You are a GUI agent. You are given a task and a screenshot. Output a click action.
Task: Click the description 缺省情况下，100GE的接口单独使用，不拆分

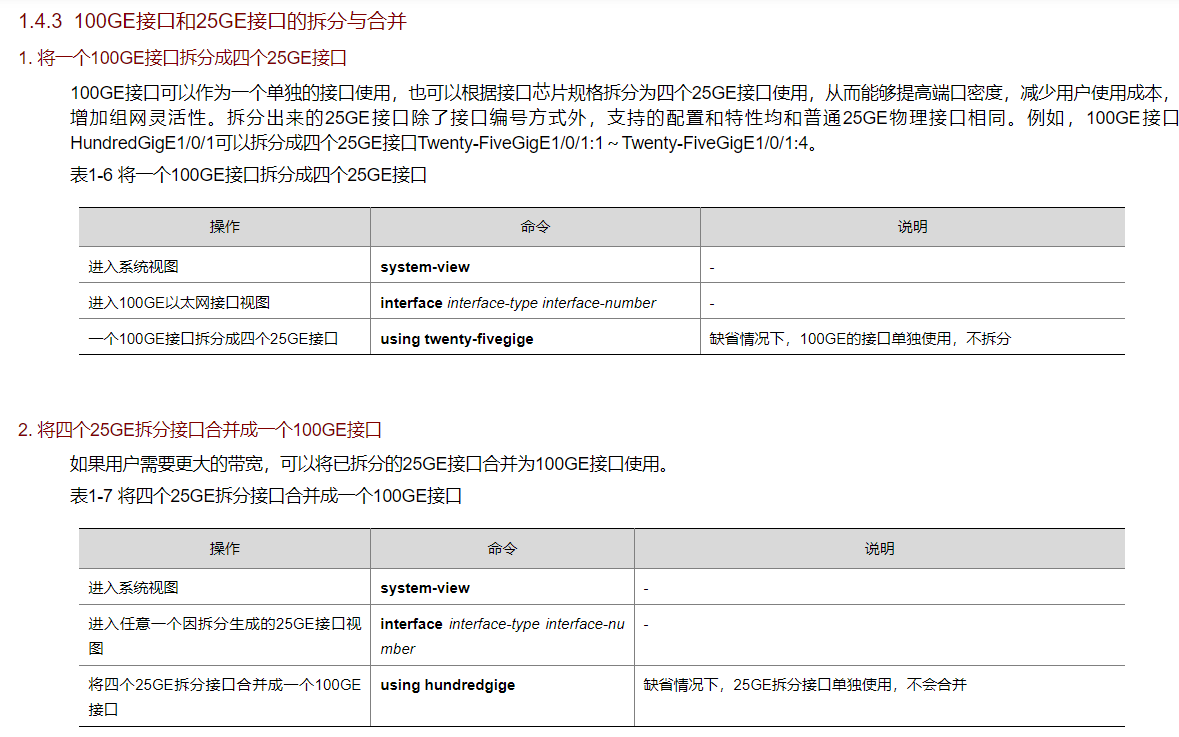pos(860,339)
